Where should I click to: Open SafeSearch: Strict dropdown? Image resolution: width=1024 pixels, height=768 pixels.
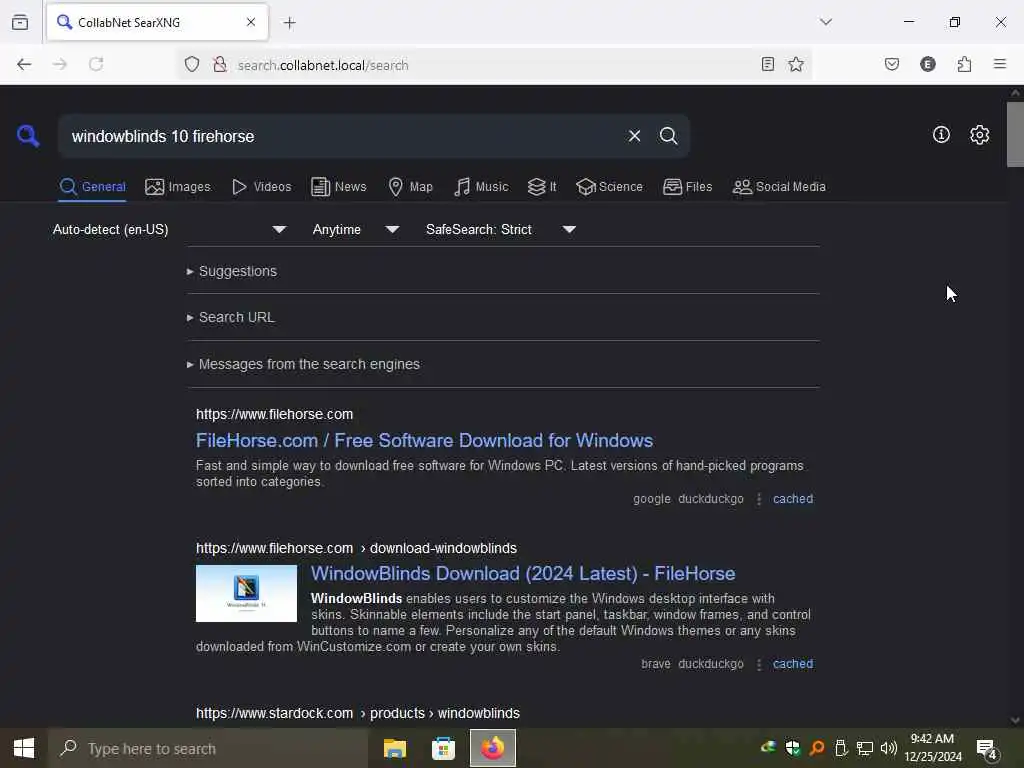click(500, 229)
